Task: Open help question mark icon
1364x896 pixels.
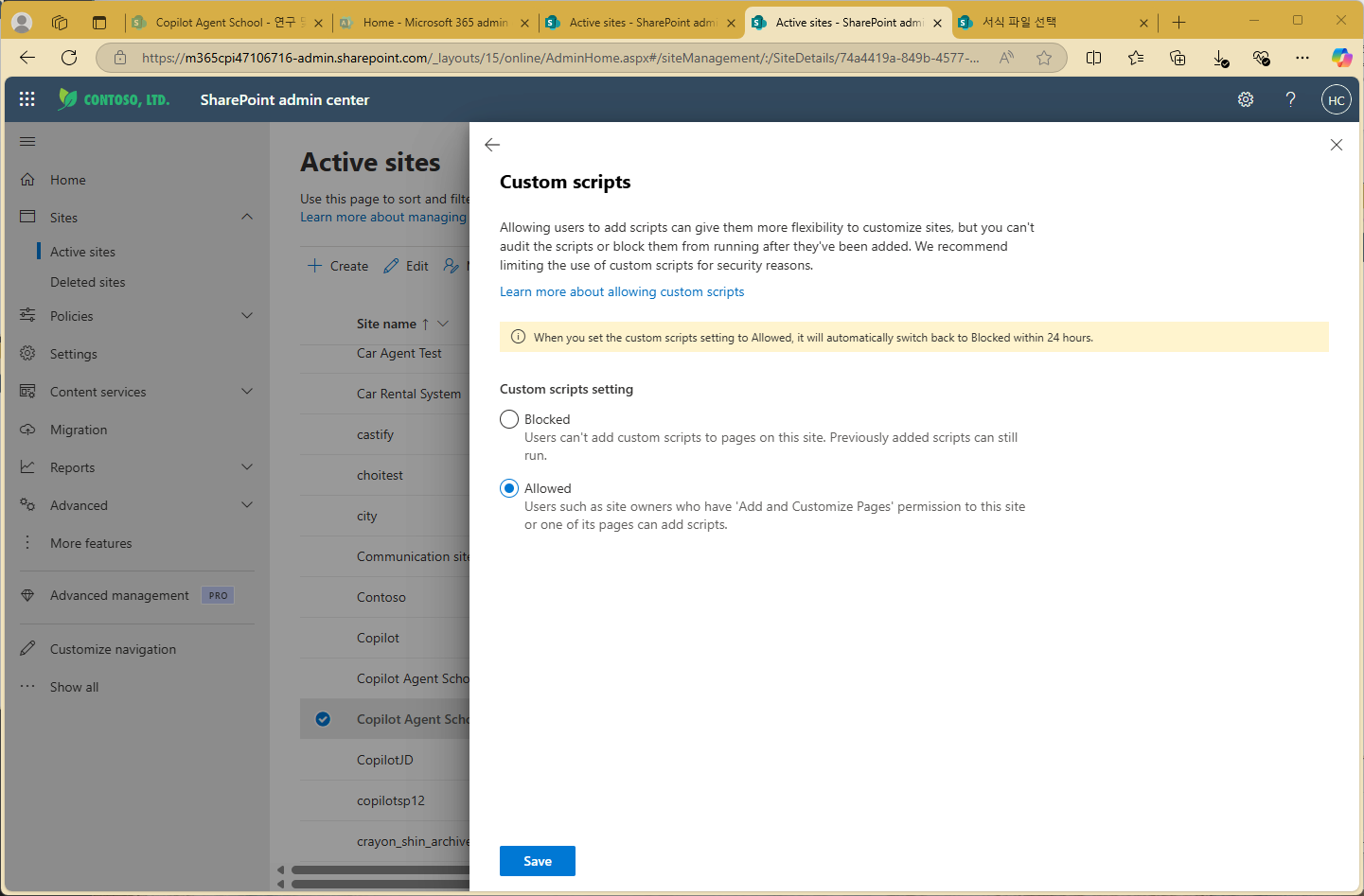Action: coord(1290,99)
